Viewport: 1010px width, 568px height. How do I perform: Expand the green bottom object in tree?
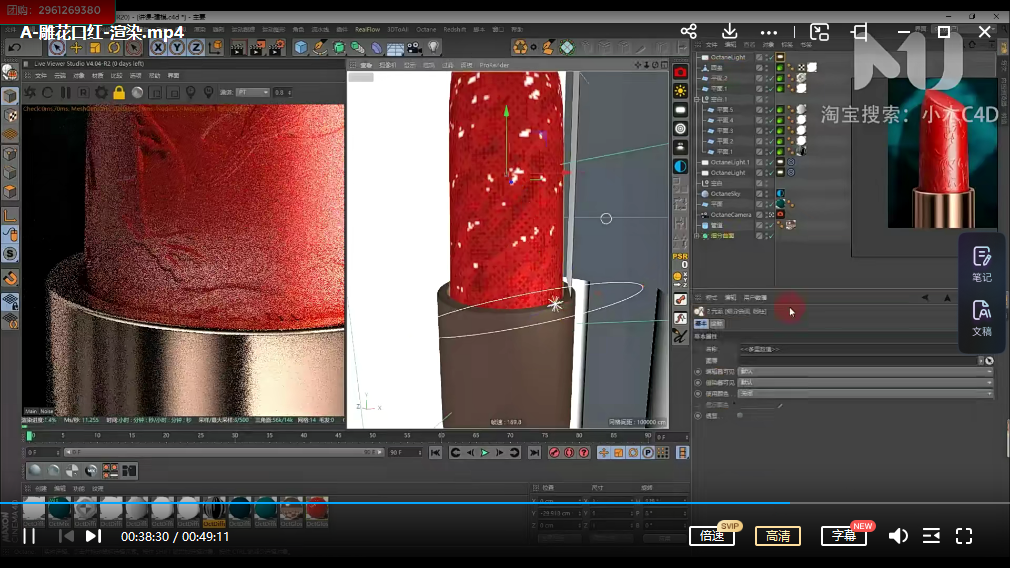[697, 236]
